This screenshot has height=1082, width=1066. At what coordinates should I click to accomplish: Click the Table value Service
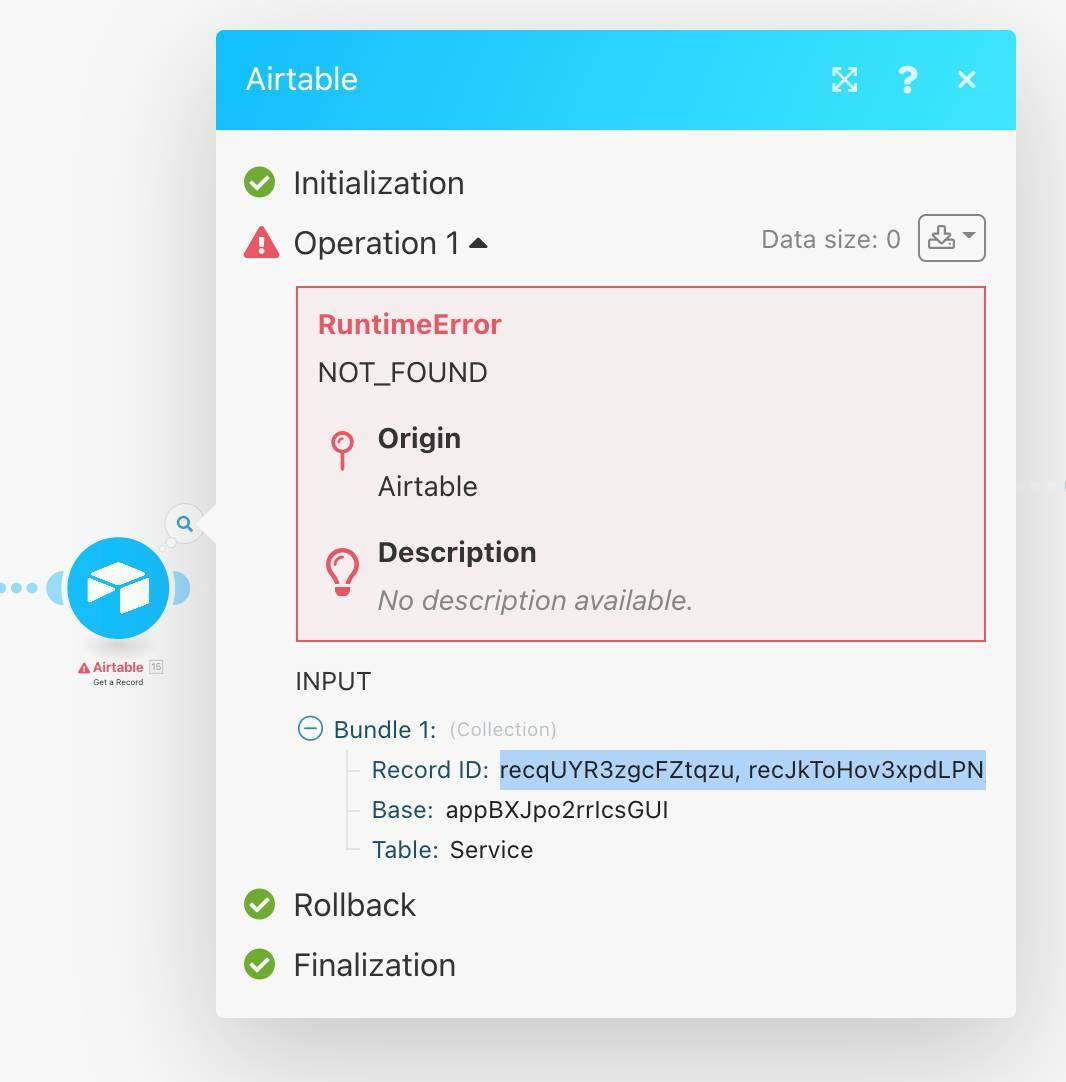491,849
